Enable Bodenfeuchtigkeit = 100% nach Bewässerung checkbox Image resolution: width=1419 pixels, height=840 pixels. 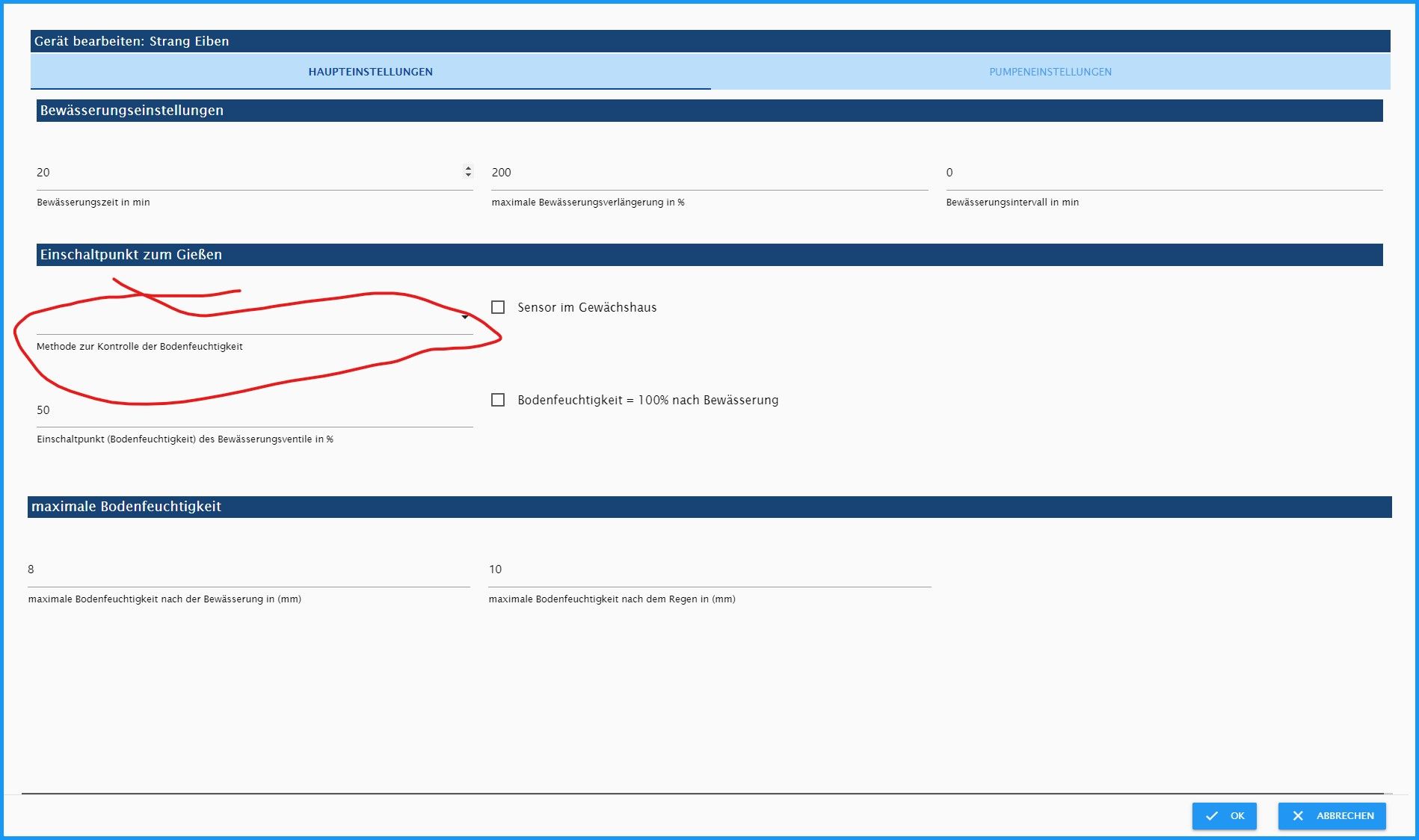[498, 400]
